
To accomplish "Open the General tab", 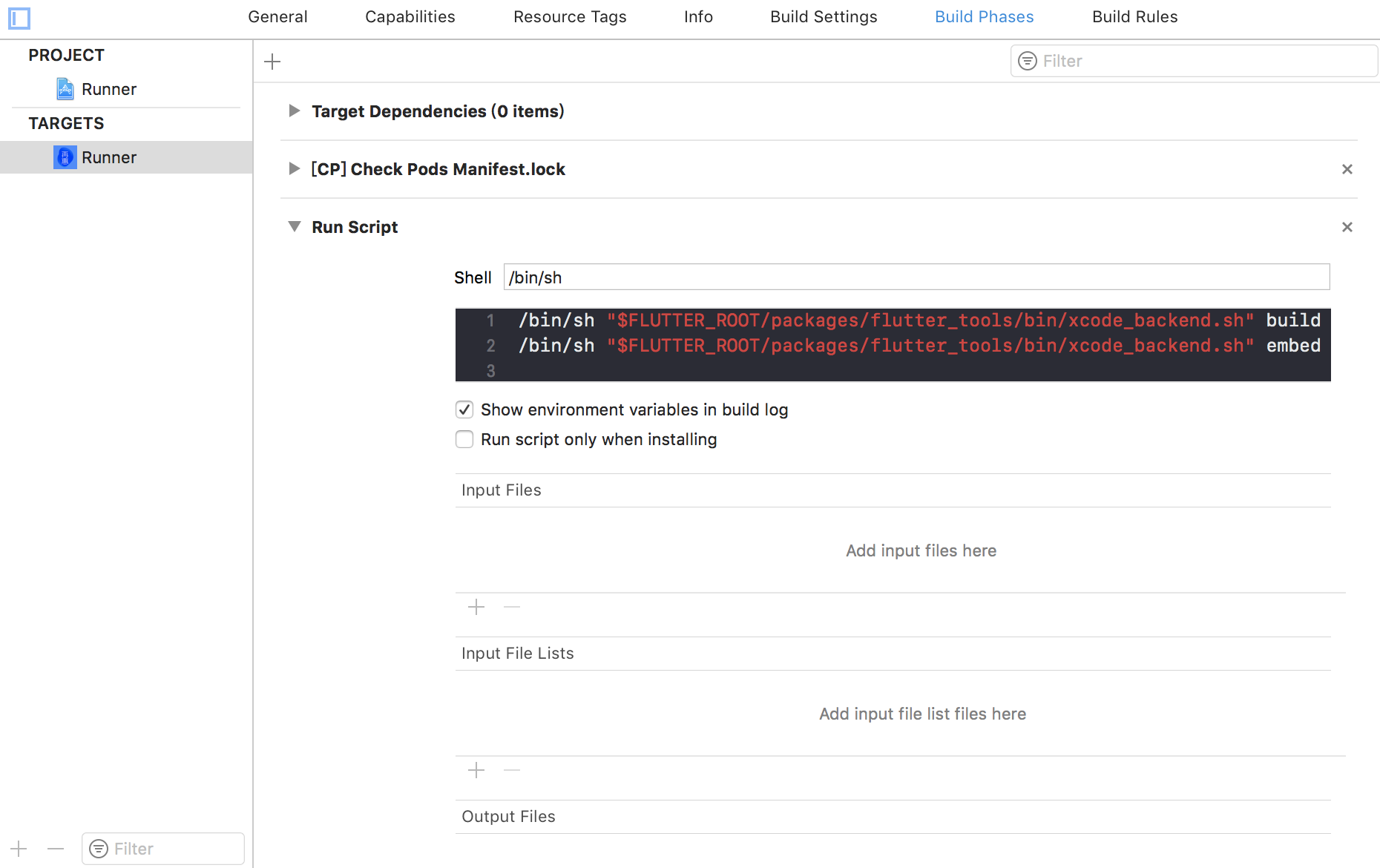I will (277, 16).
